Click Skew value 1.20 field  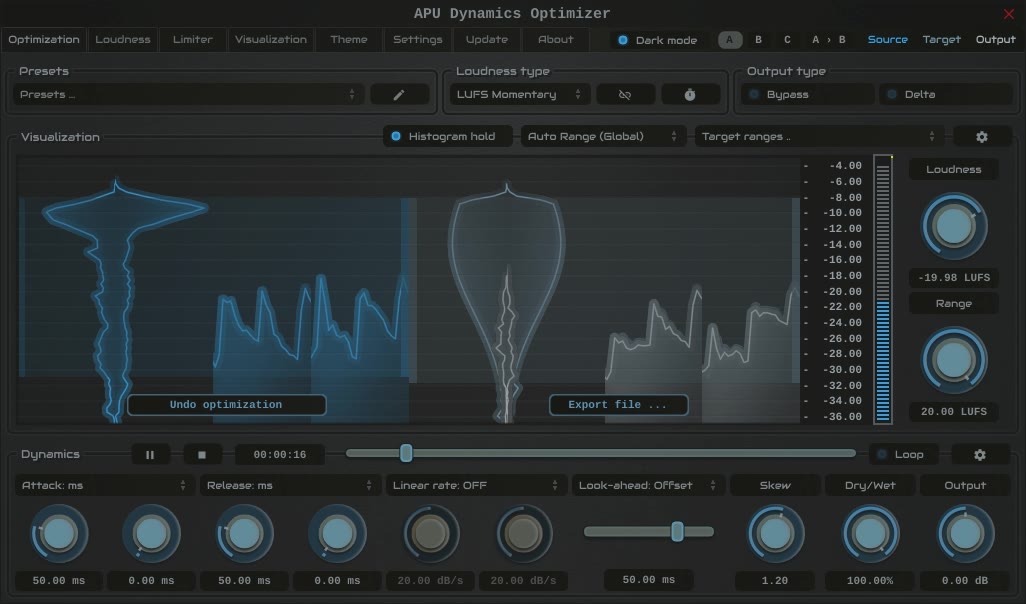(x=775, y=580)
